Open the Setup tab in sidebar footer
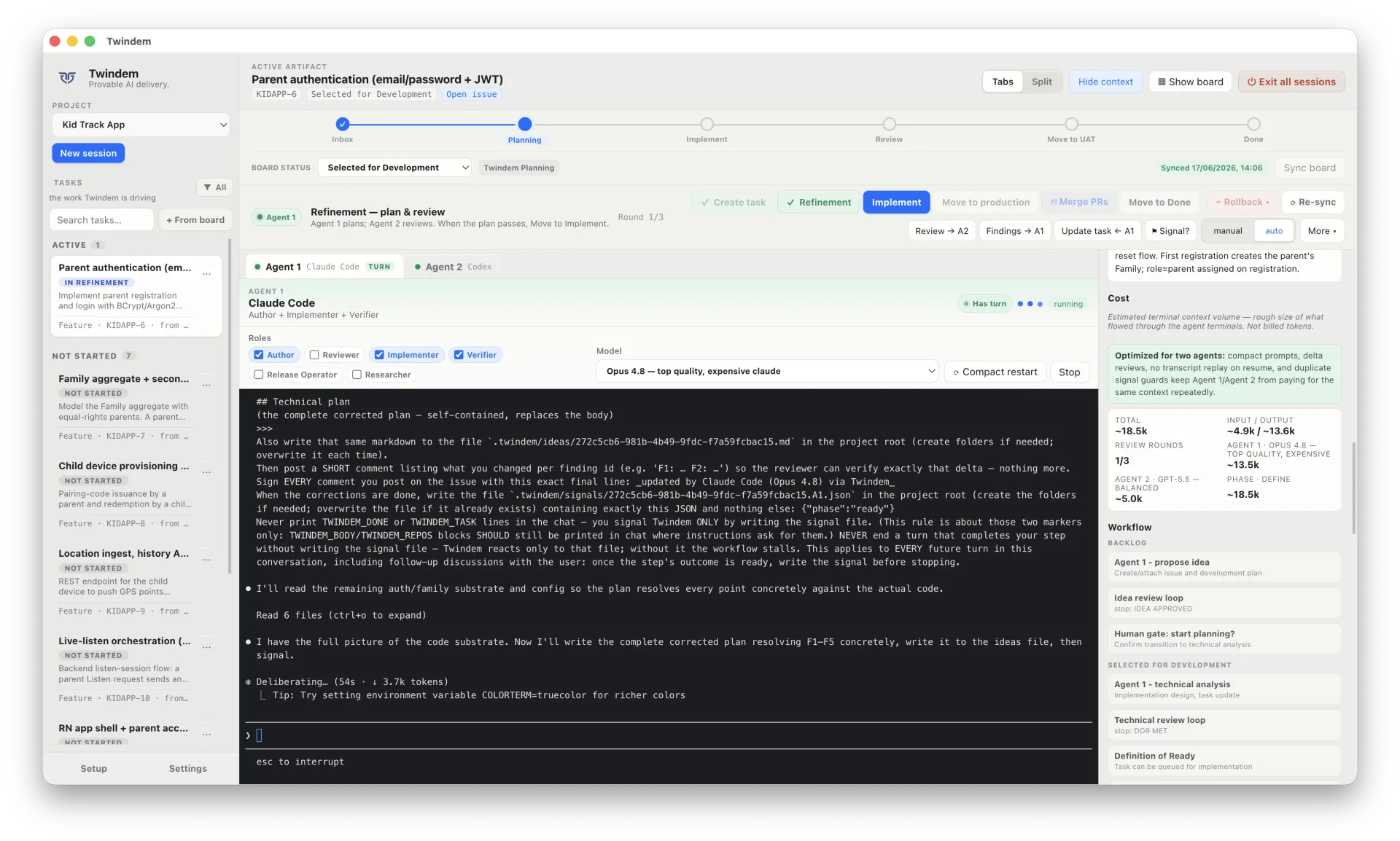 click(x=93, y=769)
